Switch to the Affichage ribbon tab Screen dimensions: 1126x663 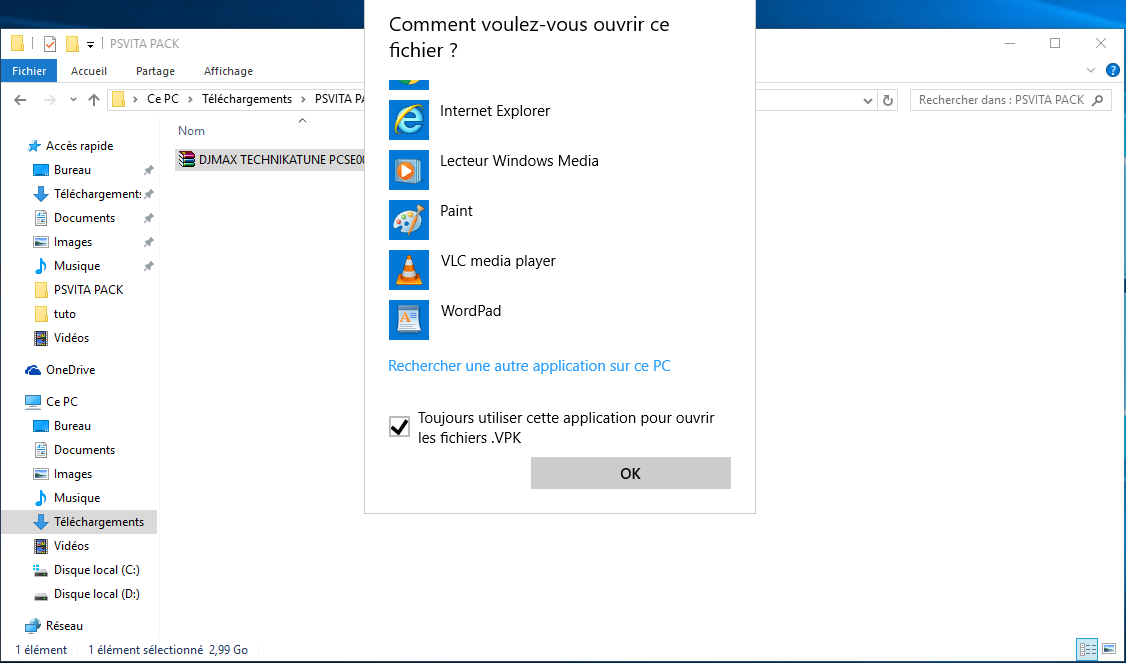coord(228,71)
